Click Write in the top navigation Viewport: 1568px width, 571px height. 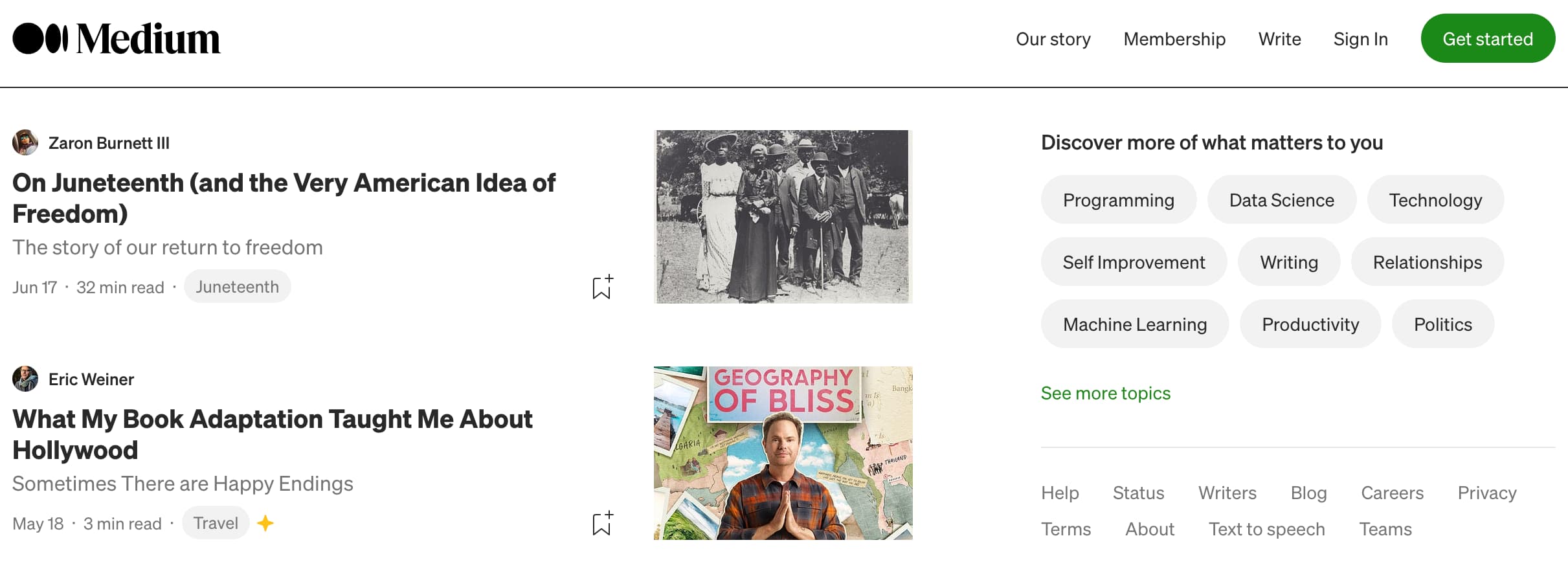(x=1279, y=39)
